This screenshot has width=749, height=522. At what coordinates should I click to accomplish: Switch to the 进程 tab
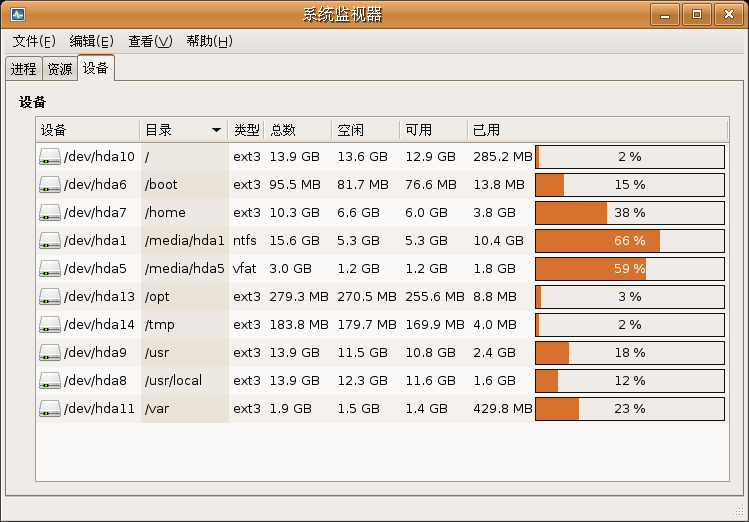pos(24,69)
